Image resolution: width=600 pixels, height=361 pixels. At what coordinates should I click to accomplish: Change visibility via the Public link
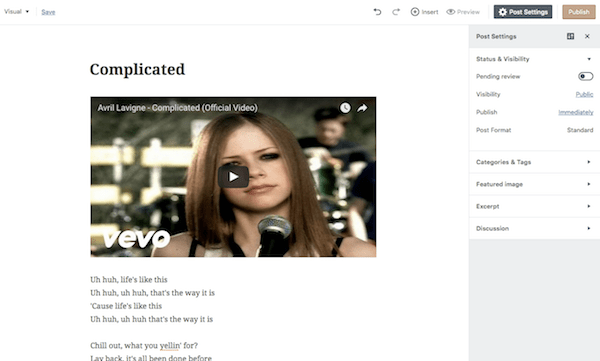(x=584, y=95)
